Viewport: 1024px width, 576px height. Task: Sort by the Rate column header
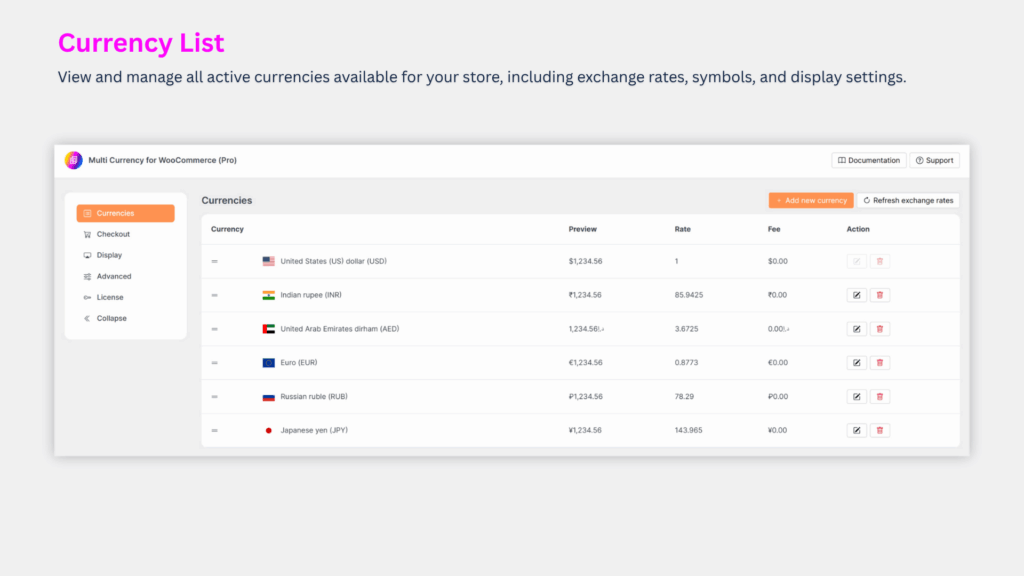coord(682,229)
